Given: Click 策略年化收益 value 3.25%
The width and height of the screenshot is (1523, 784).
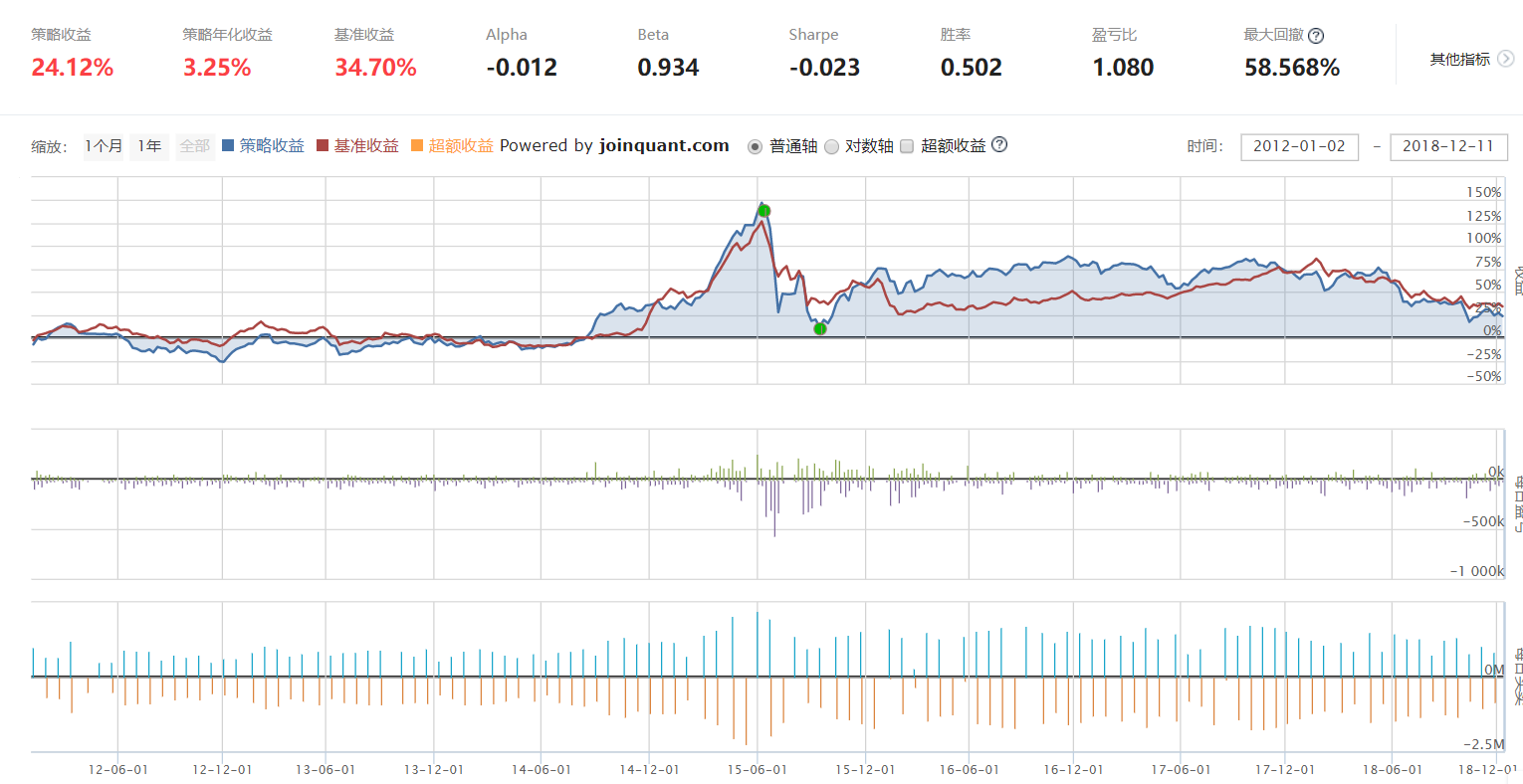Looking at the screenshot, I should point(217,68).
